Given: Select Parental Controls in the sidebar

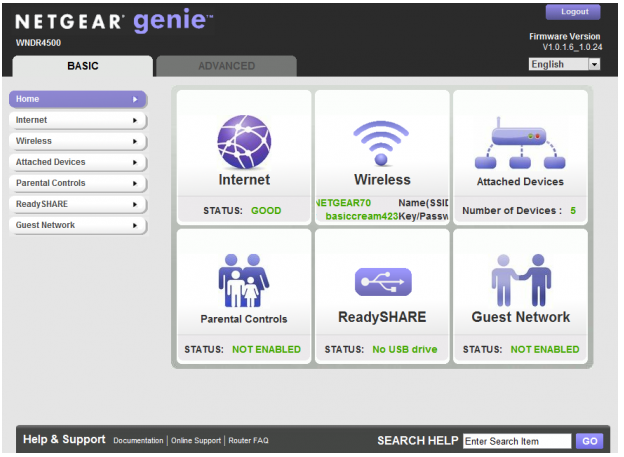Looking at the screenshot, I should pyautogui.click(x=78, y=184).
